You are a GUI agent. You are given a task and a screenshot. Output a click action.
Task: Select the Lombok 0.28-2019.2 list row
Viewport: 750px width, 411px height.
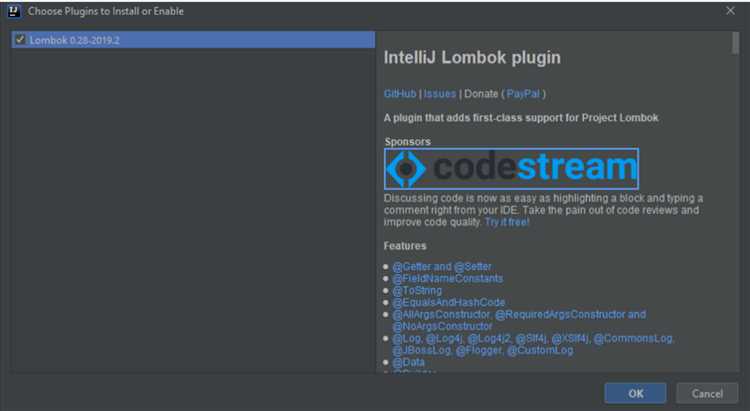pyautogui.click(x=193, y=40)
